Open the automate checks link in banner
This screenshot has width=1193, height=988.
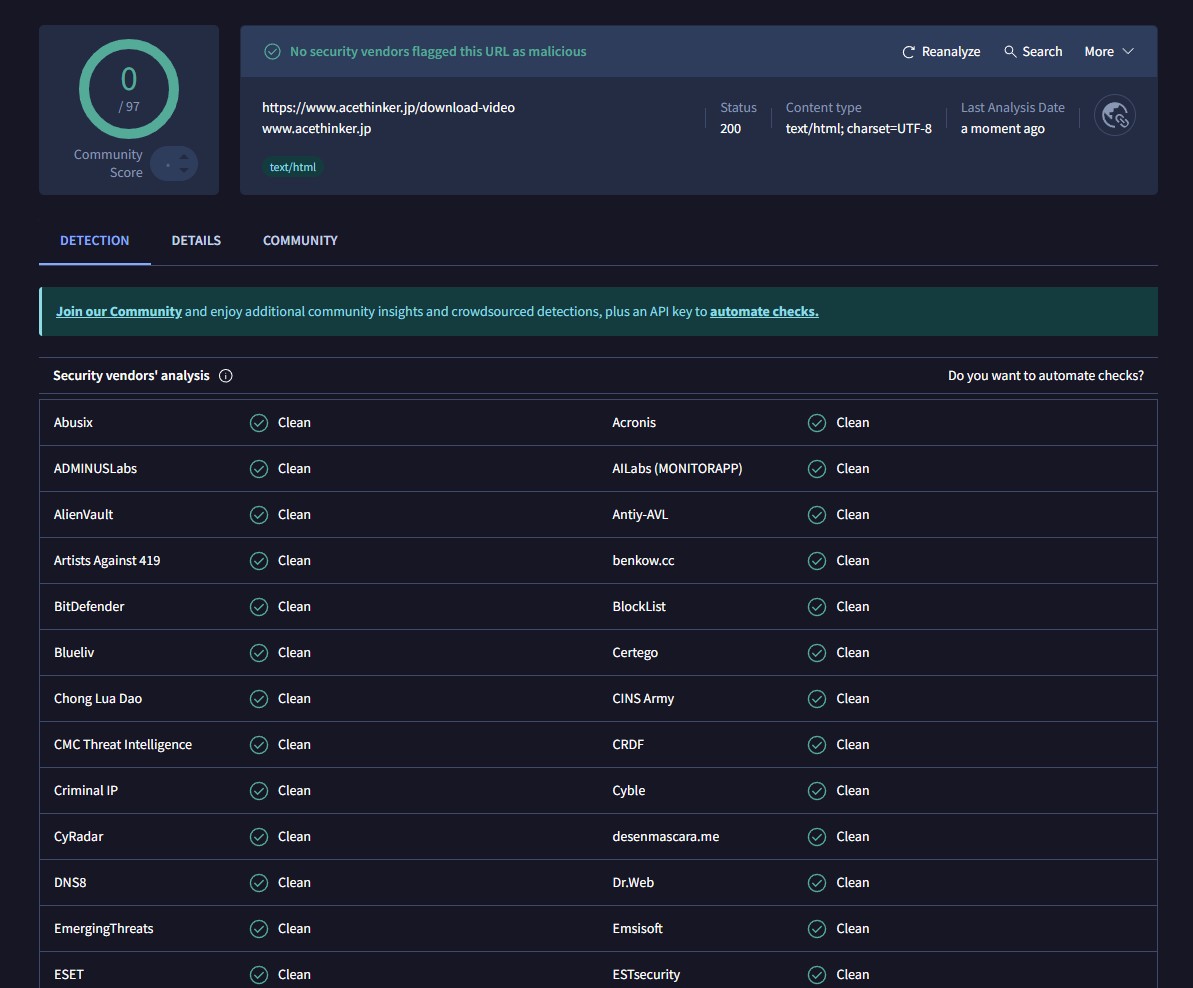(x=764, y=312)
